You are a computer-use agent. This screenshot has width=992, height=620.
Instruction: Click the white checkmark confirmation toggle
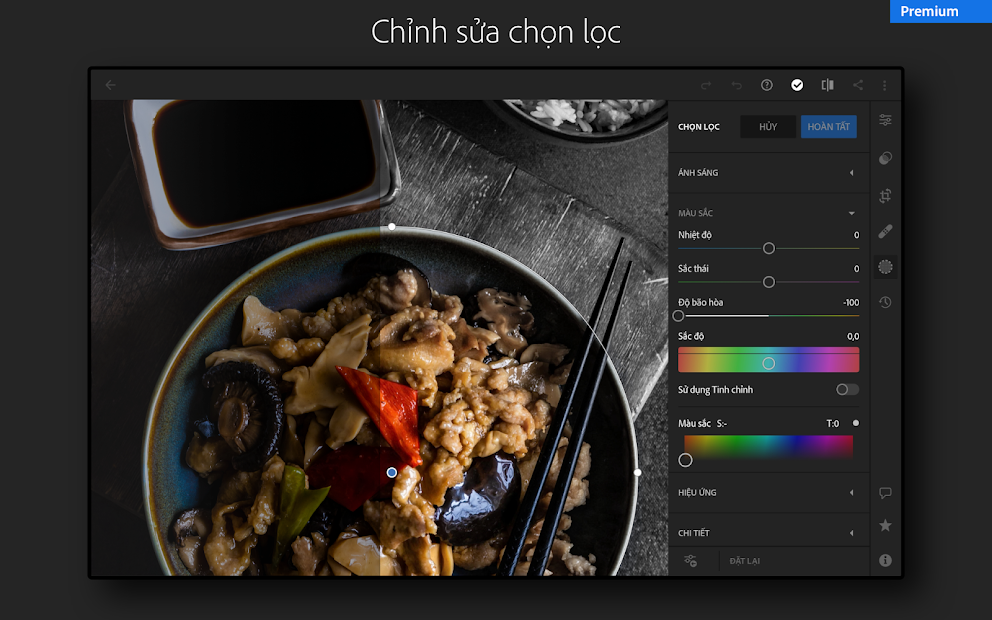[x=797, y=85]
